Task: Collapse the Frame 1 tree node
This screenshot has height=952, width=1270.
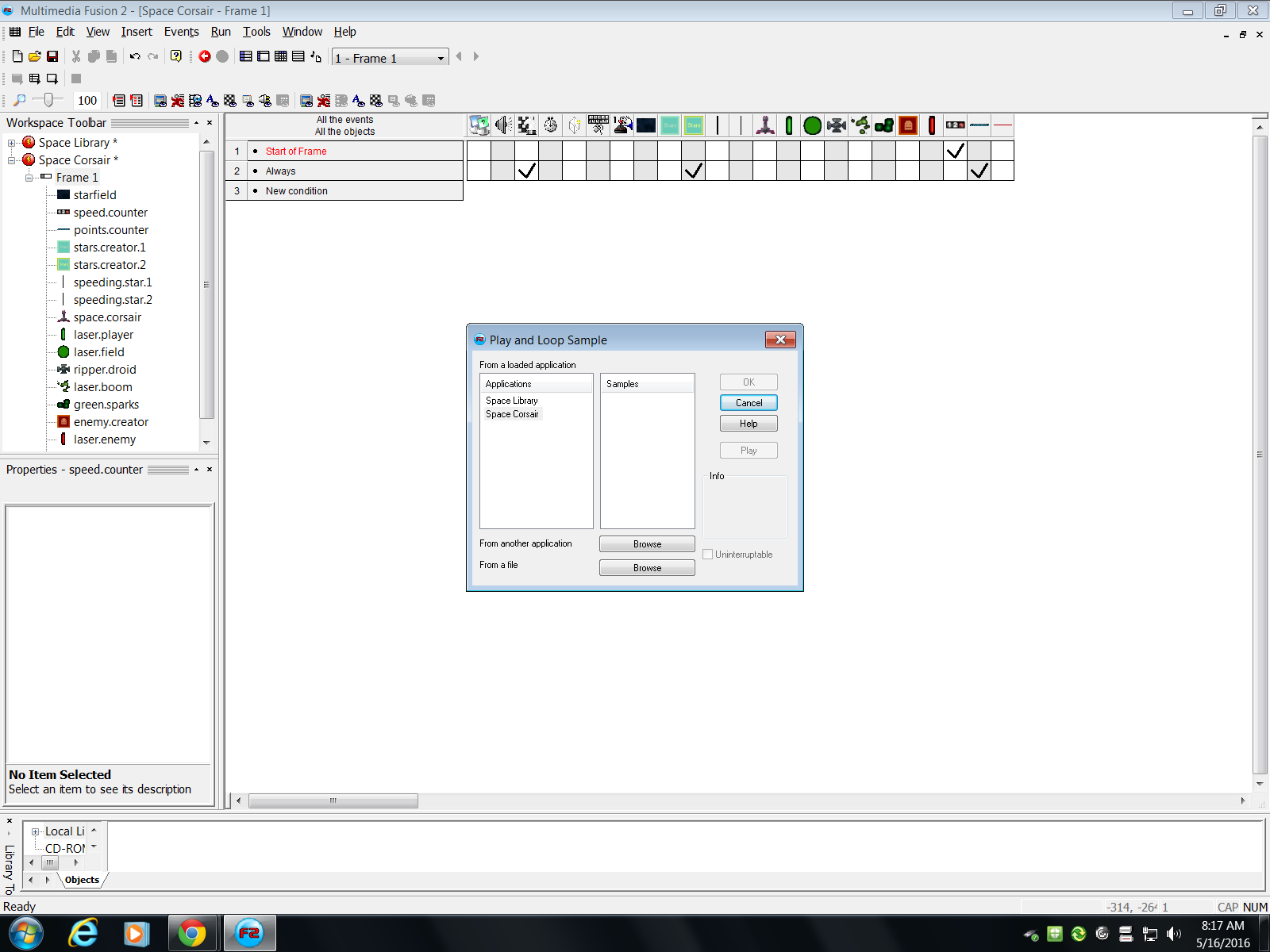Action: coord(29,178)
